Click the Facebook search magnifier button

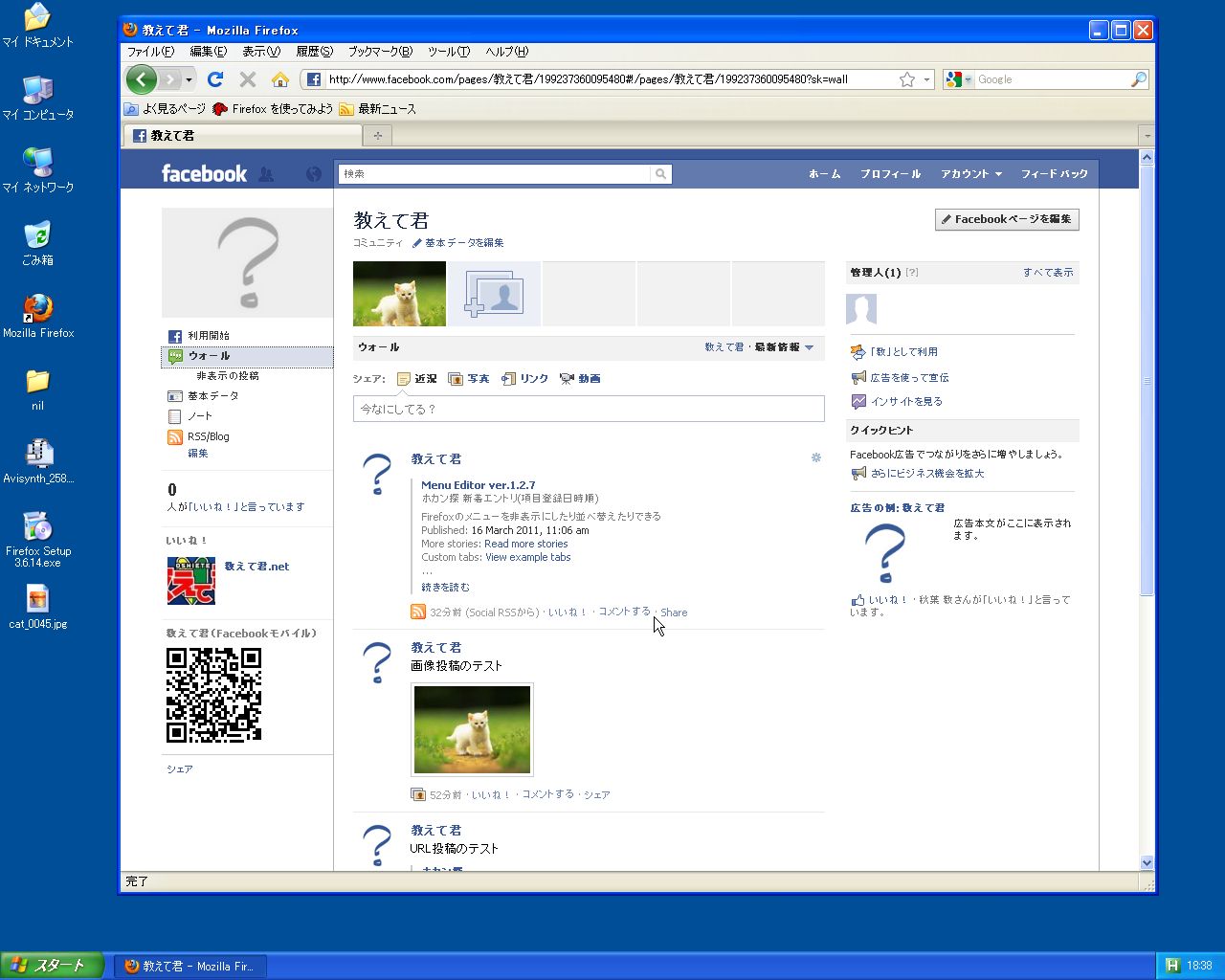660,174
